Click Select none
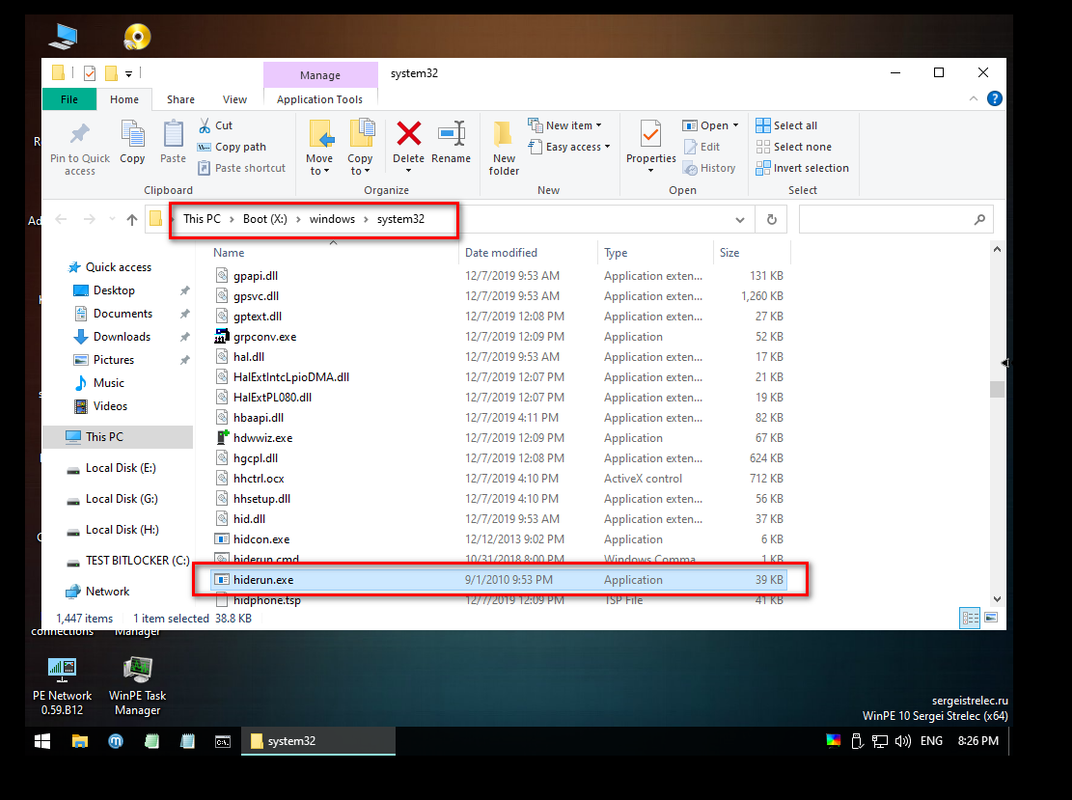Screen dimensions: 1072x800 coord(794,147)
